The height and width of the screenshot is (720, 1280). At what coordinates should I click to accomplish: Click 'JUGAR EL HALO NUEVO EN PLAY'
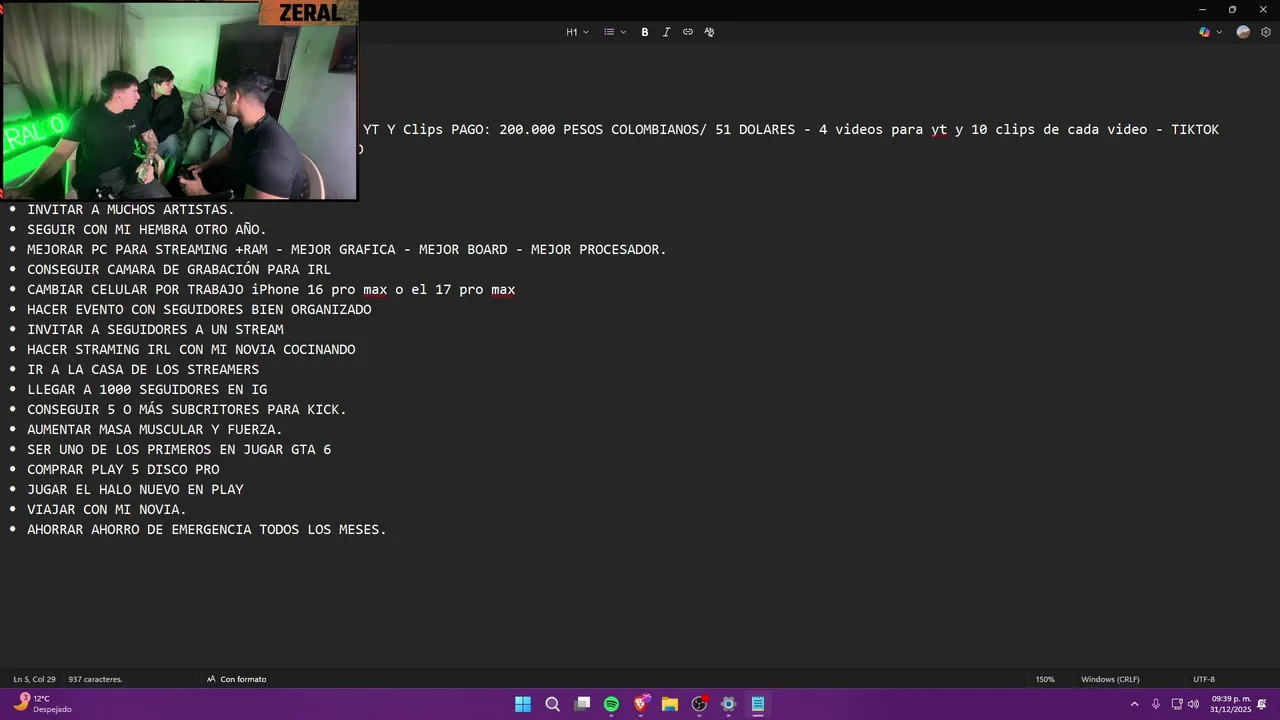pos(135,489)
